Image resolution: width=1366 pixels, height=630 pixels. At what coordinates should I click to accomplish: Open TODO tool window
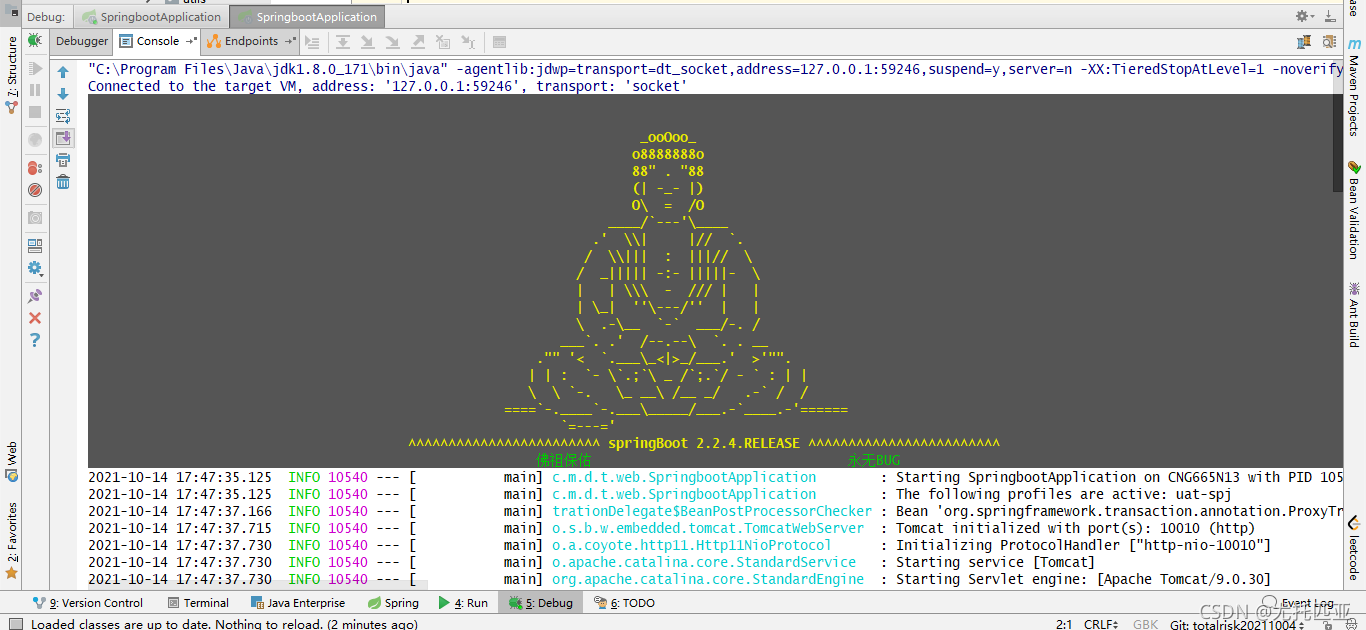(x=625, y=603)
